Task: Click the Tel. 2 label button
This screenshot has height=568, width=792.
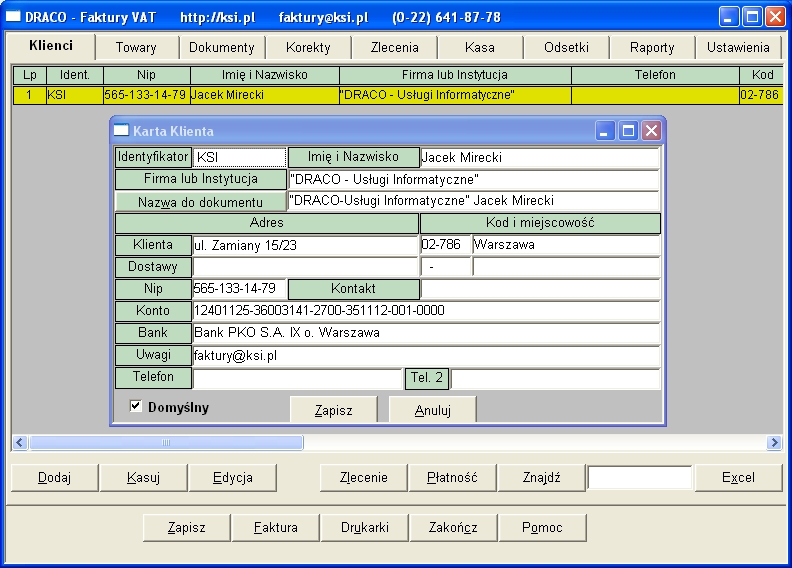Action: click(x=427, y=378)
